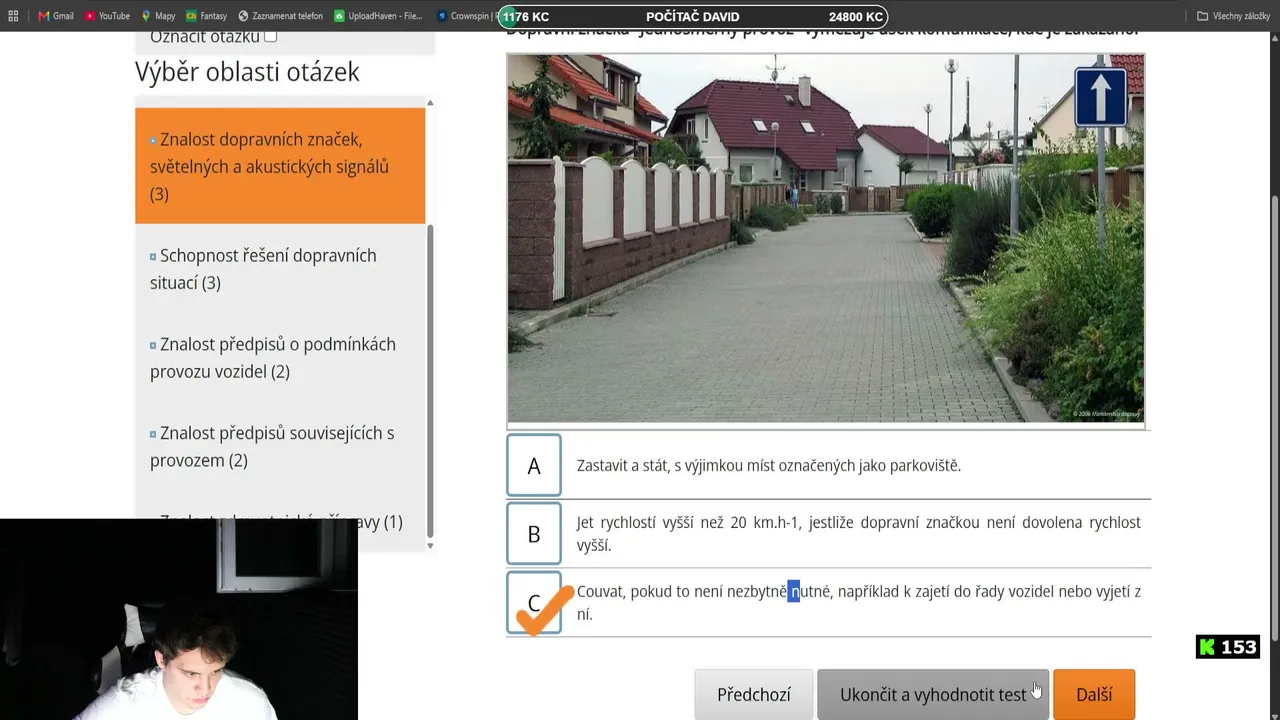Open the Crownspin bookmark
The image size is (1280, 720).
(x=466, y=16)
